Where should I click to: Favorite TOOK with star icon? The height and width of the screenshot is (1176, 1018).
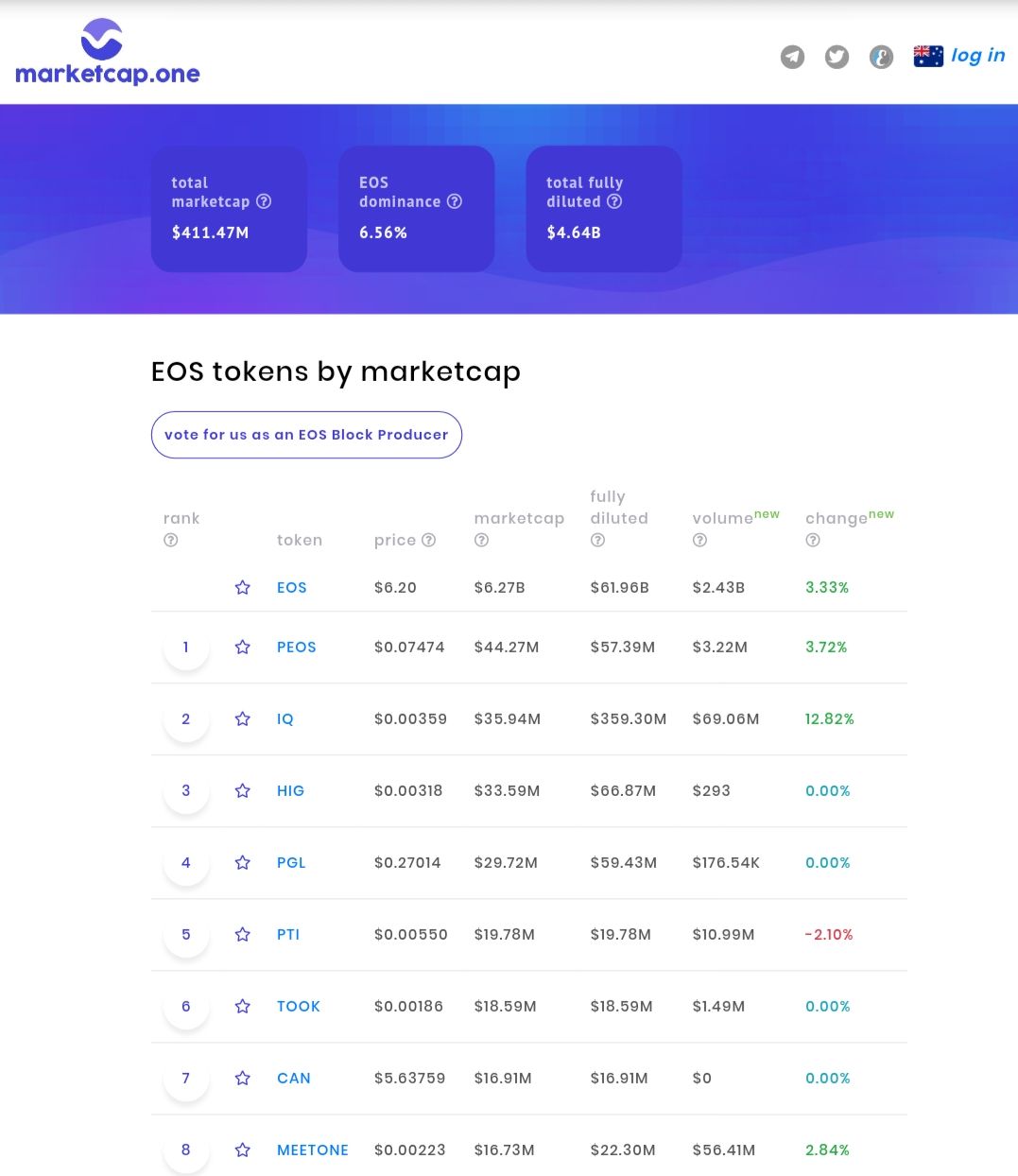[243, 1006]
